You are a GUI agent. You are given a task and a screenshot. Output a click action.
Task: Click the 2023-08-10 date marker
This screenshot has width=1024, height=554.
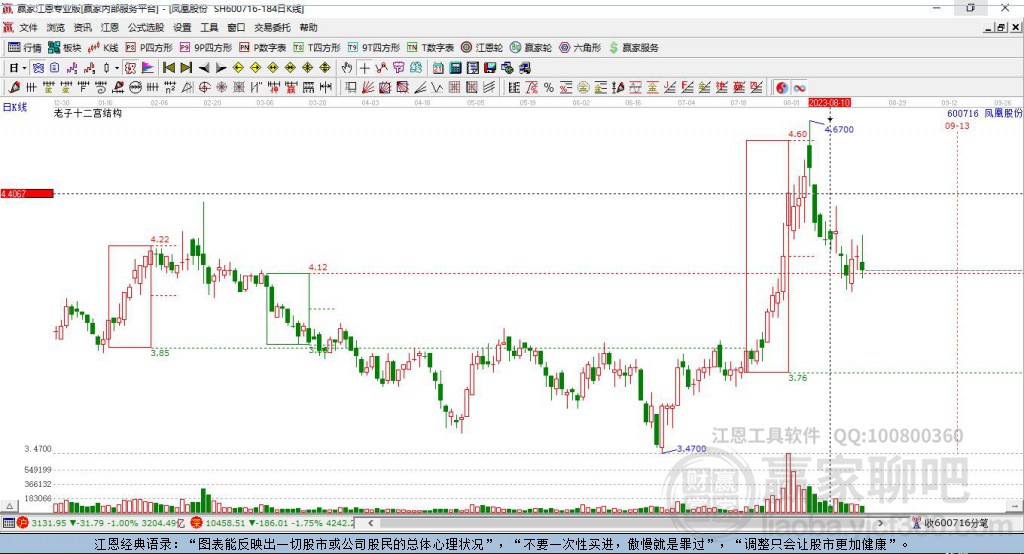pos(829,102)
